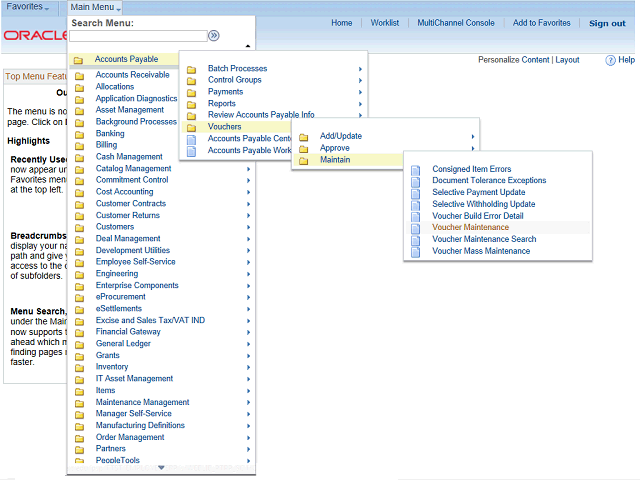Click the Layout link
This screenshot has height=480, width=640.
tap(567, 60)
